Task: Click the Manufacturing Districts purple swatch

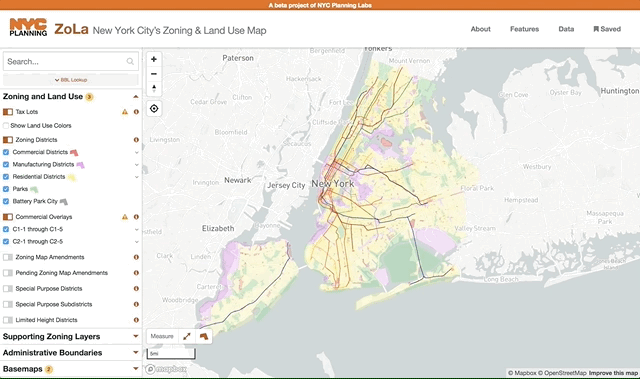Action: pos(80,165)
